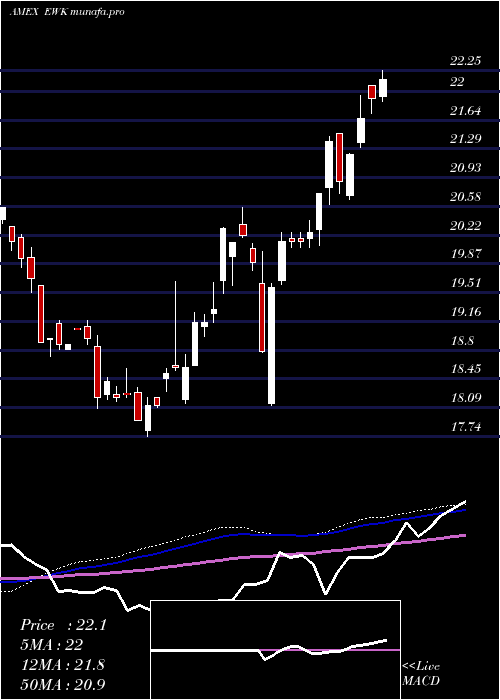The width and height of the screenshot is (500, 700).
Task: Click the 20.22 price axis label
Action: 466,226
